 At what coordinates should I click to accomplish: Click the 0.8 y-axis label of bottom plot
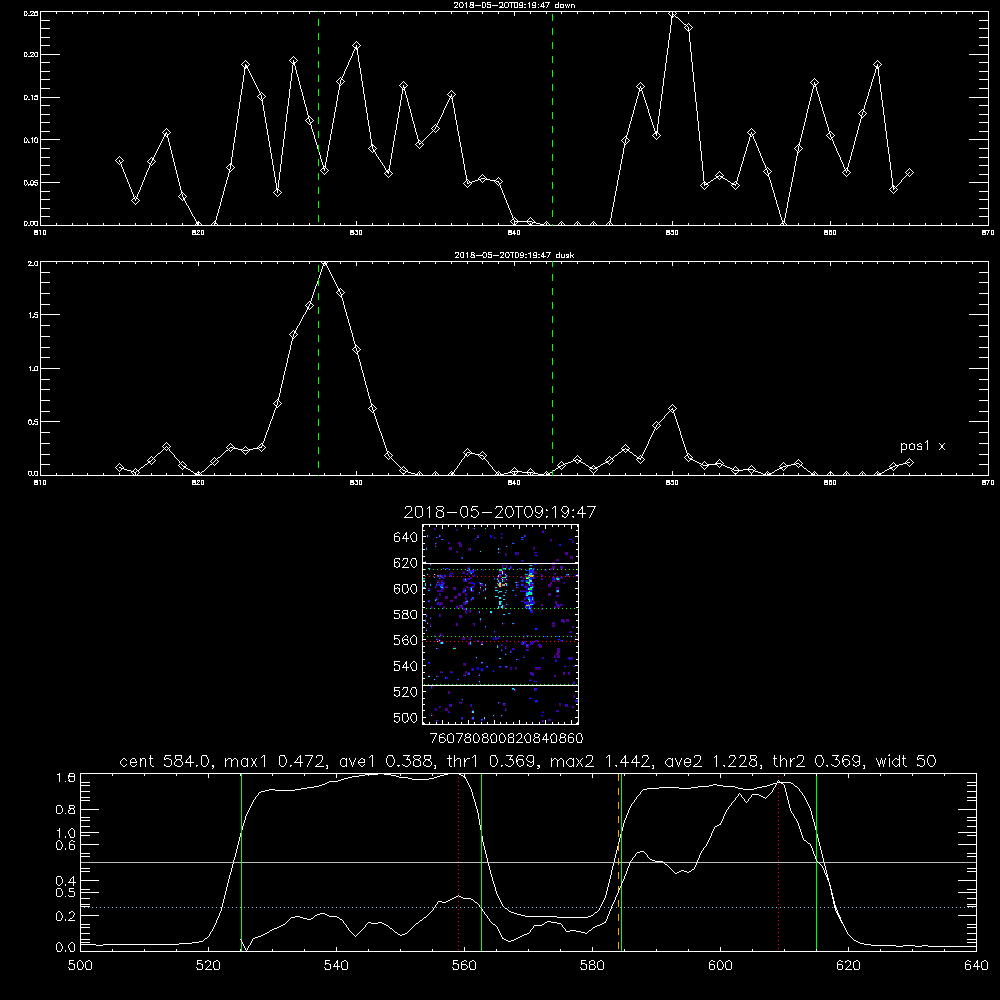click(66, 809)
